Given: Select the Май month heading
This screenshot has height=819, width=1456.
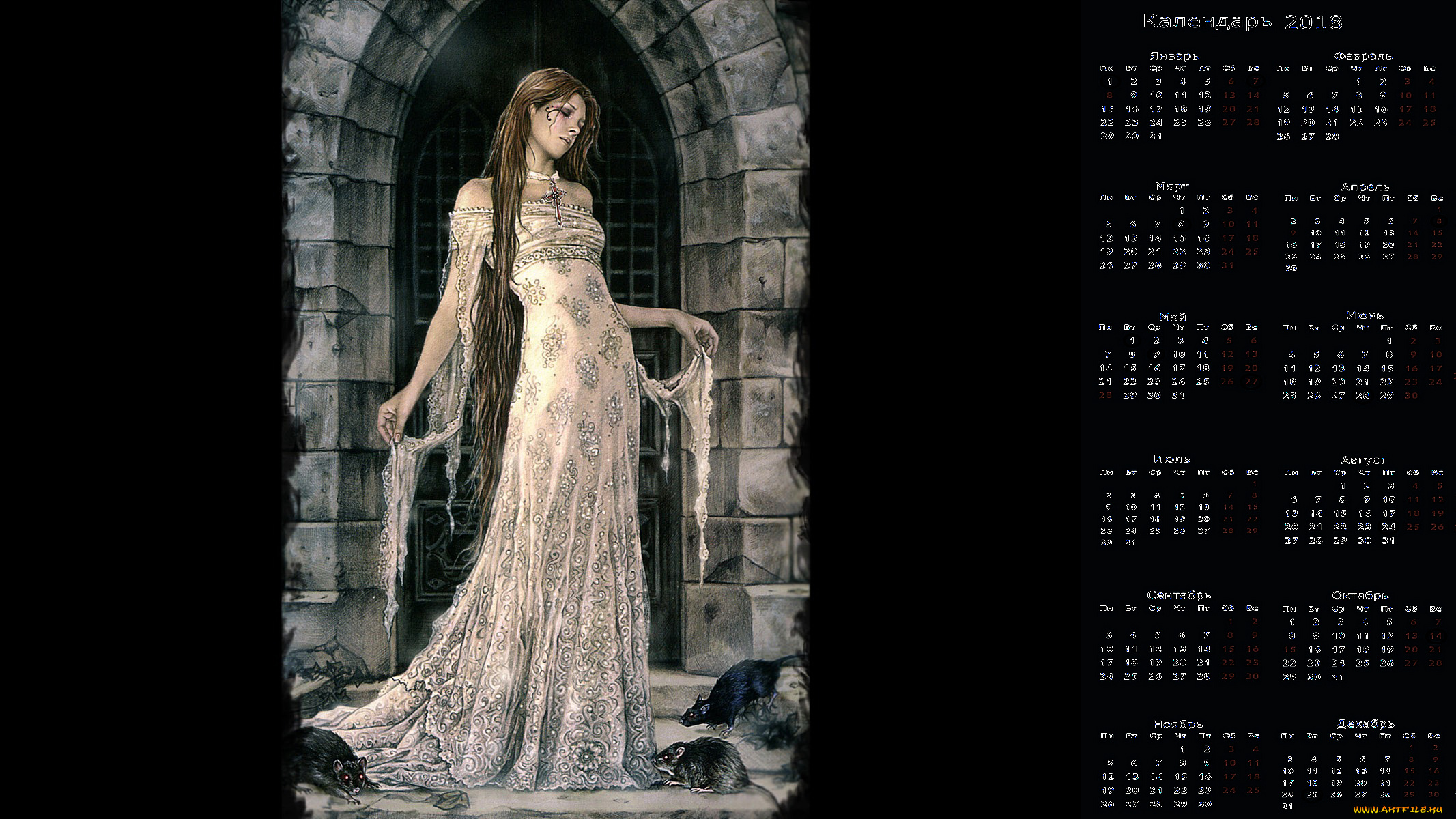Looking at the screenshot, I should pos(1173,317).
